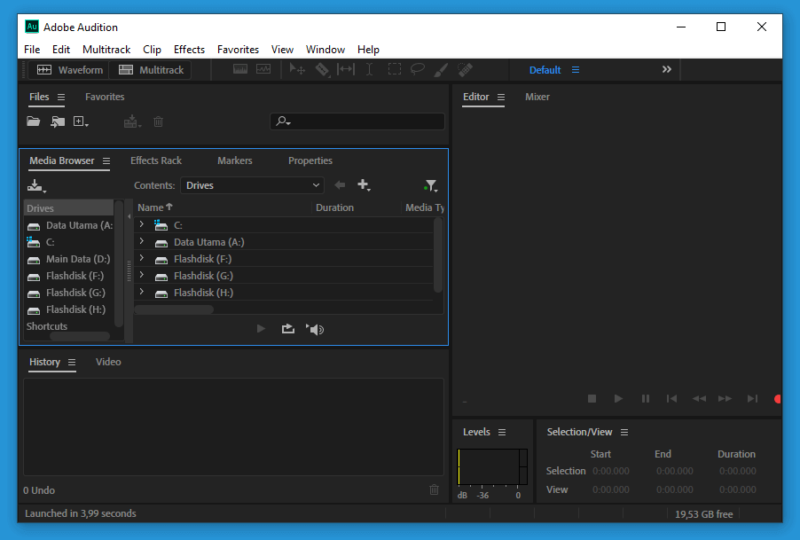800x540 pixels.
Task: Select the Lasso Selection tool
Action: [x=417, y=69]
